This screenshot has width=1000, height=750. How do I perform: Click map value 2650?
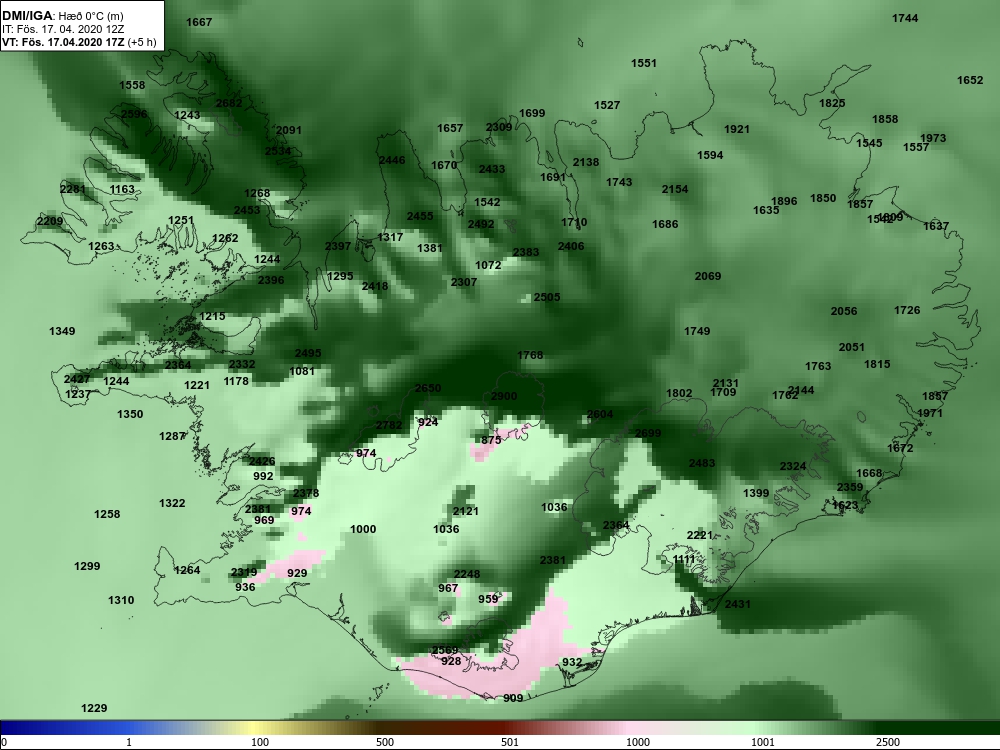(x=428, y=388)
